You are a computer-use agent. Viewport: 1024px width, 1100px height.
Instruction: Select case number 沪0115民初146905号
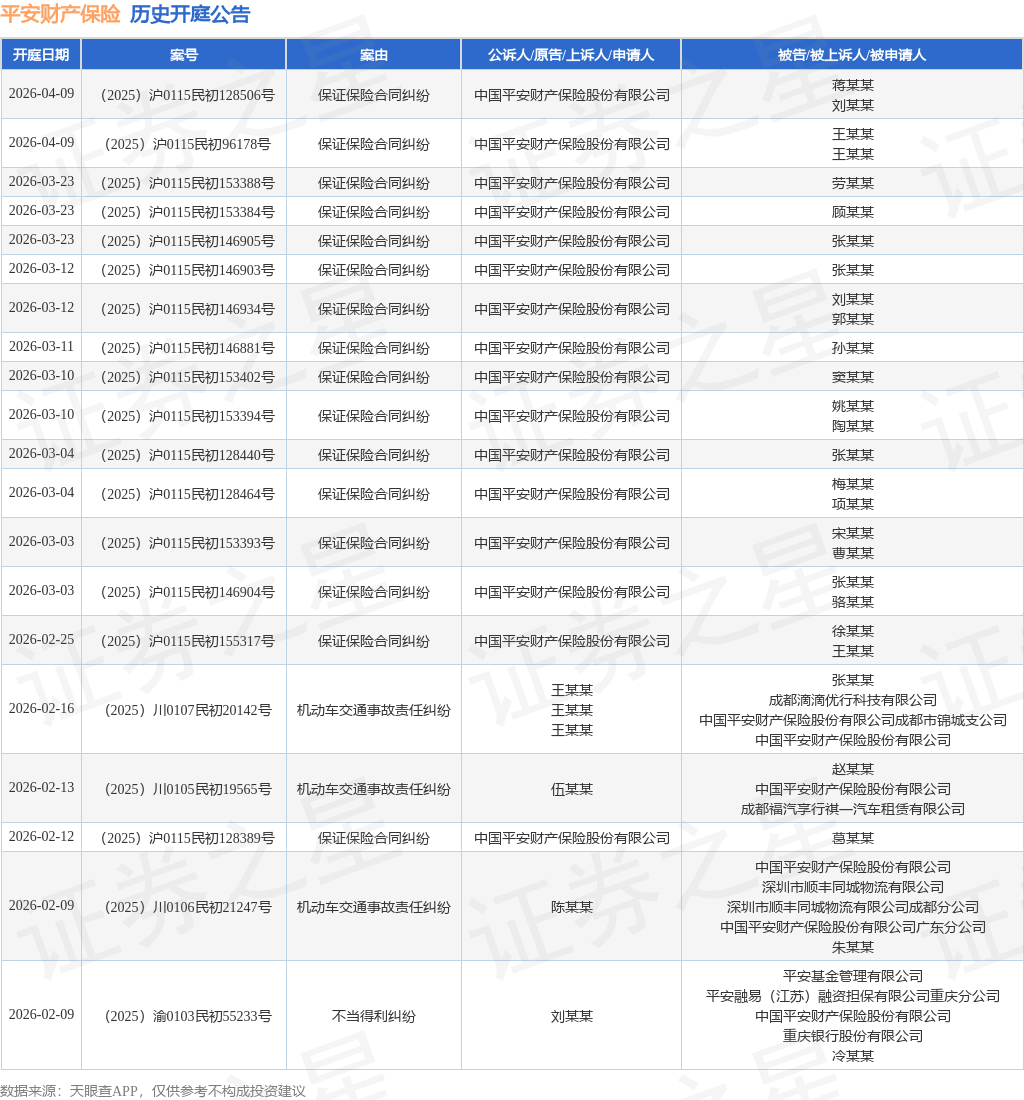point(187,241)
